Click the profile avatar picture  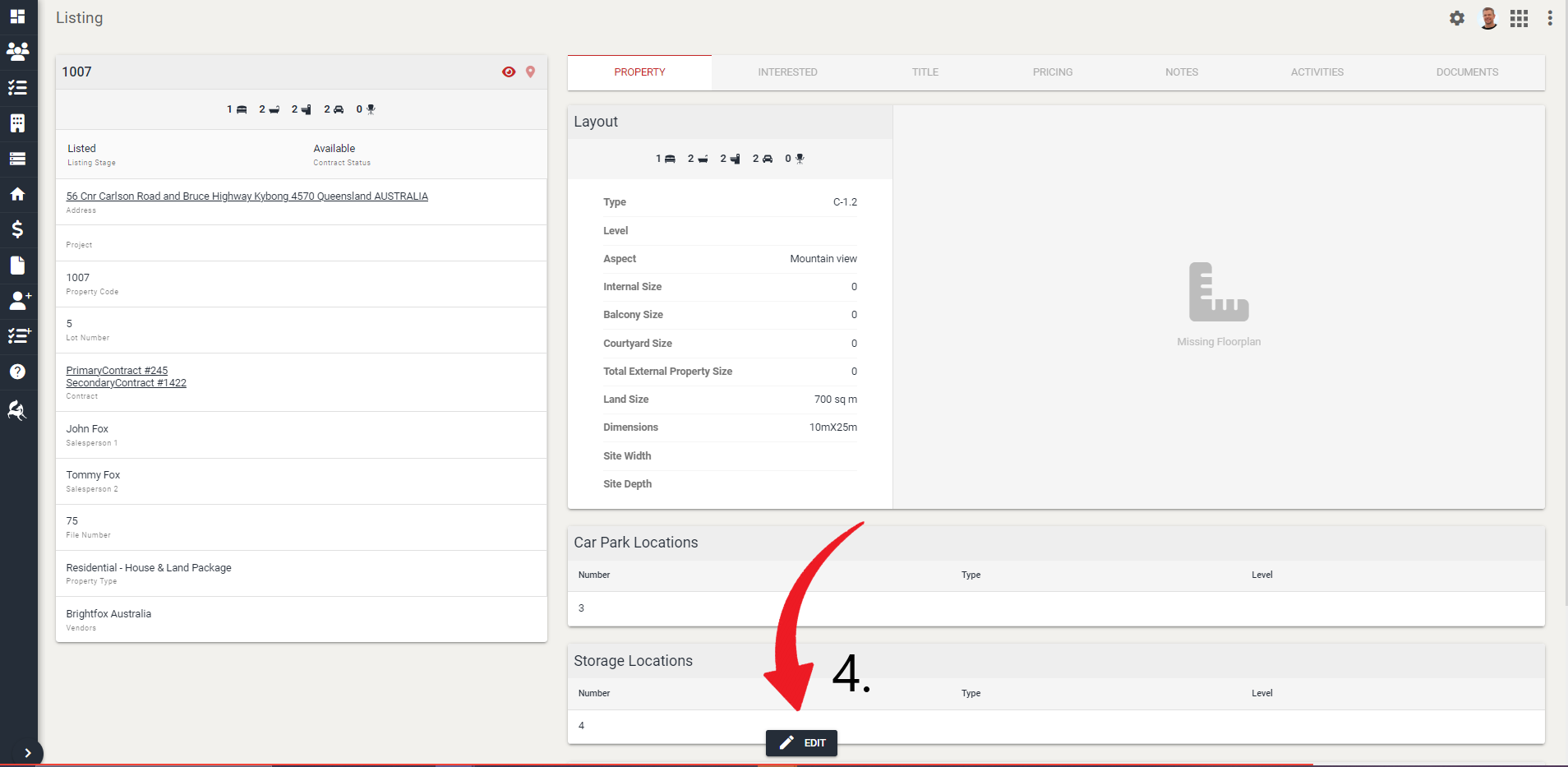1488,17
